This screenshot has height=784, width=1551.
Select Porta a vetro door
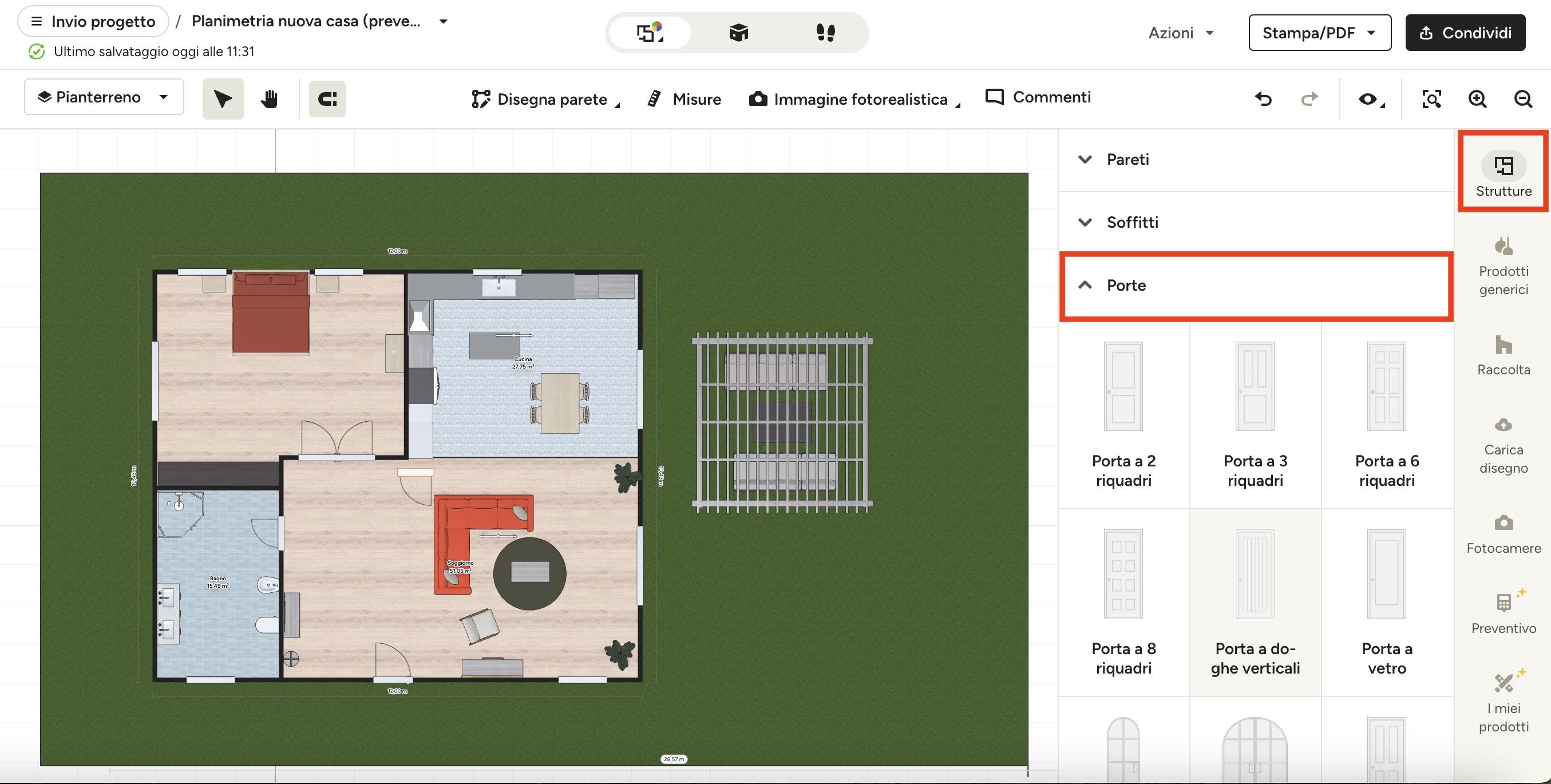click(x=1387, y=603)
